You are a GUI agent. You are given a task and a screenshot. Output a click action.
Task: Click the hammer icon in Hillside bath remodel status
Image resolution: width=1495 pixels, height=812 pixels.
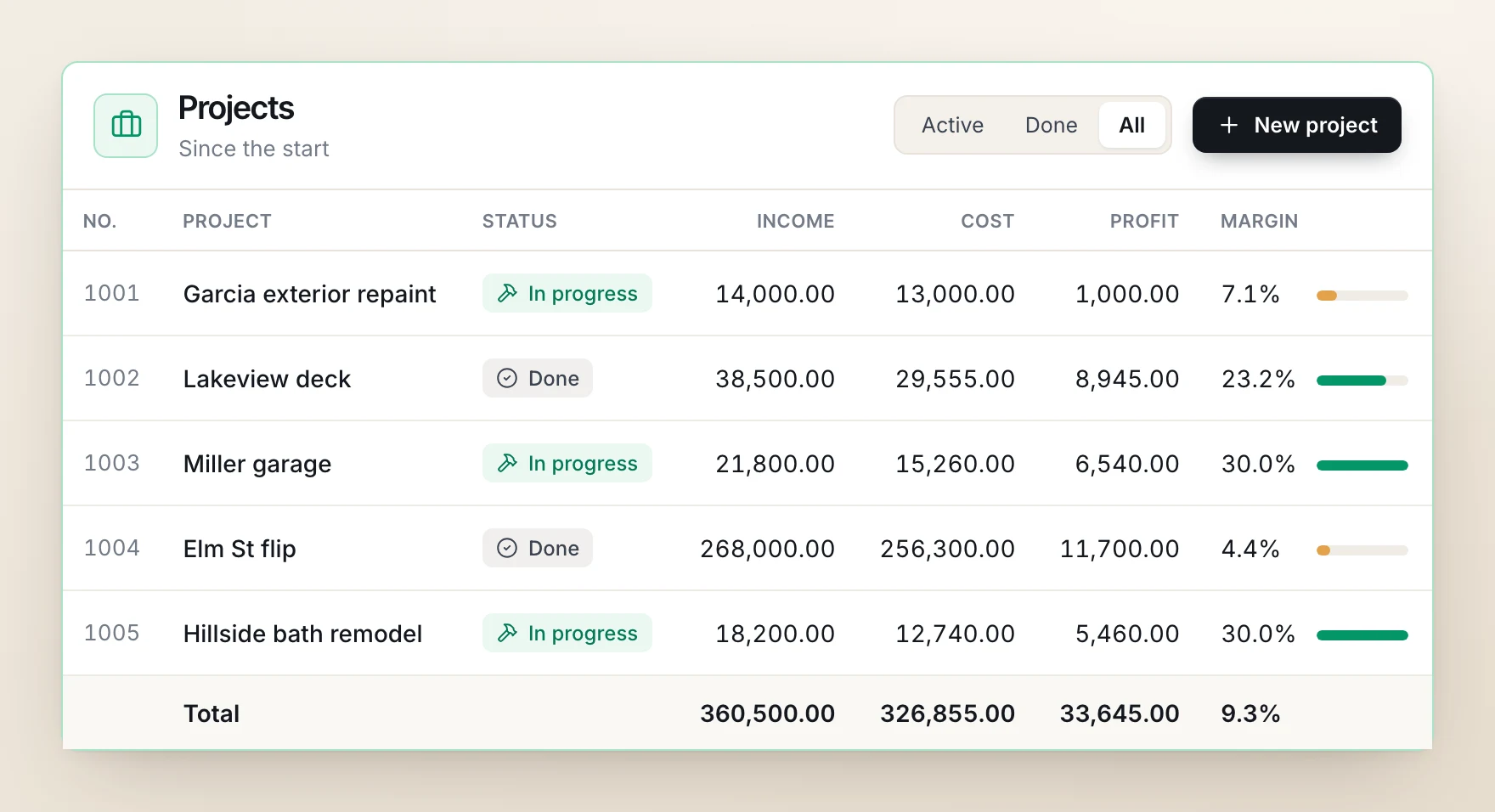(507, 633)
